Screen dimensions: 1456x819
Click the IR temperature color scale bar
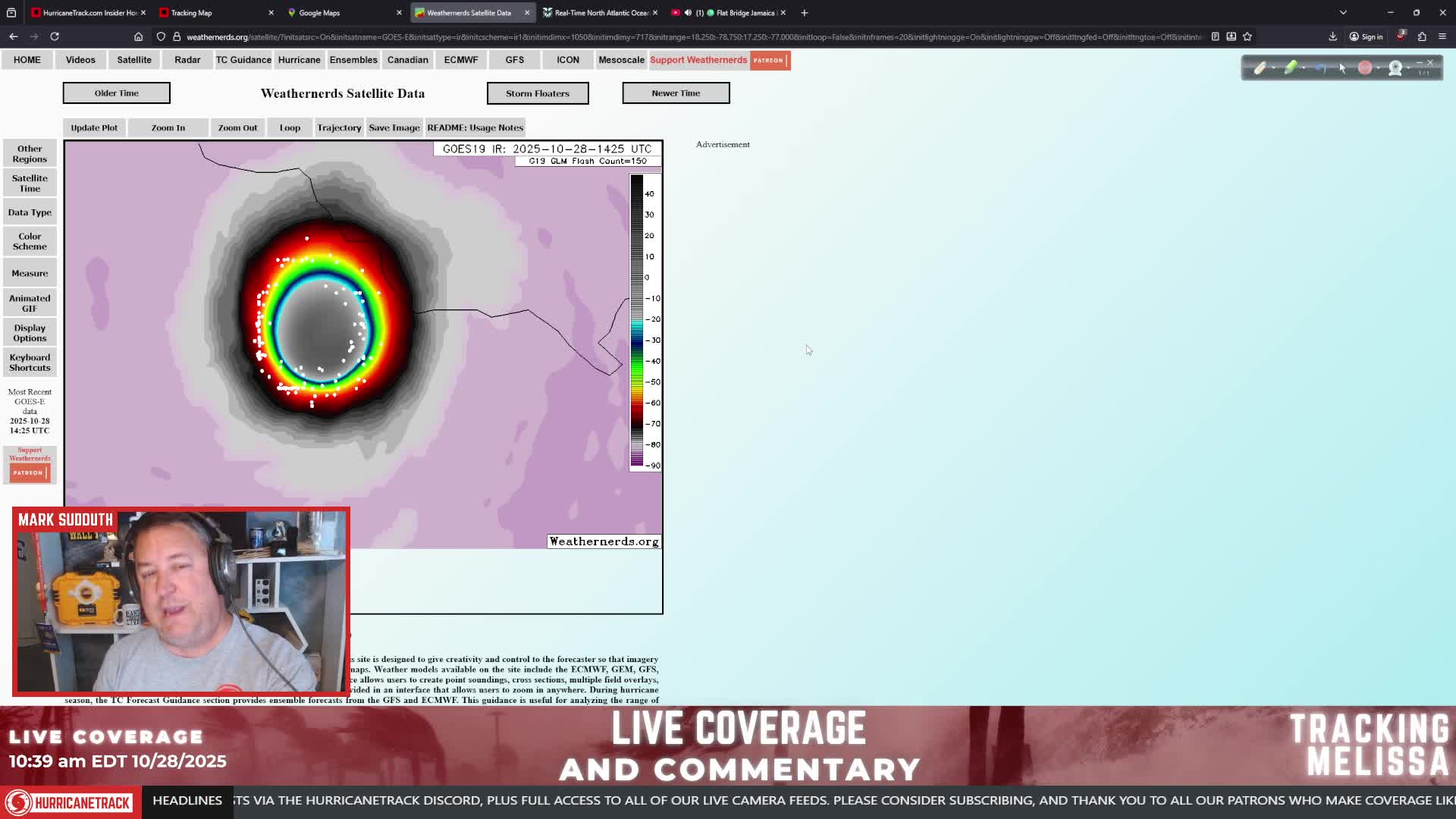[x=637, y=321]
